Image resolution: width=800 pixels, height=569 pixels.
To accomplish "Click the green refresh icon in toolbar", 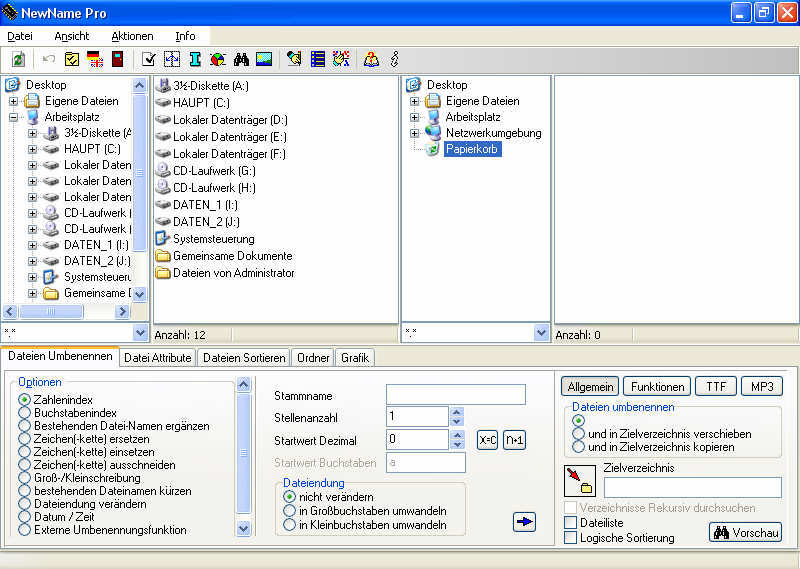I will [18, 60].
